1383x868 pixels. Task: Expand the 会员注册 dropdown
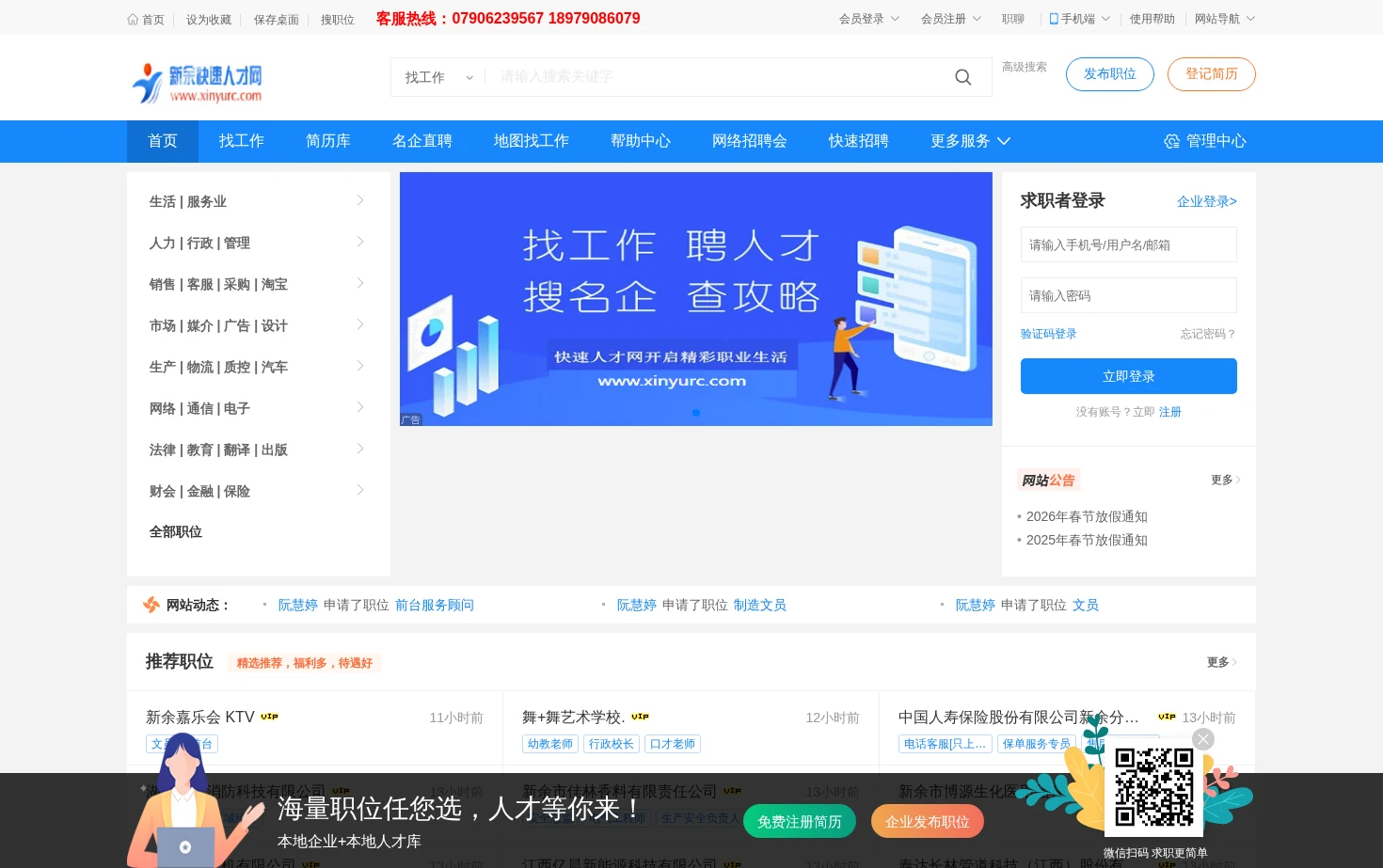[x=977, y=19]
